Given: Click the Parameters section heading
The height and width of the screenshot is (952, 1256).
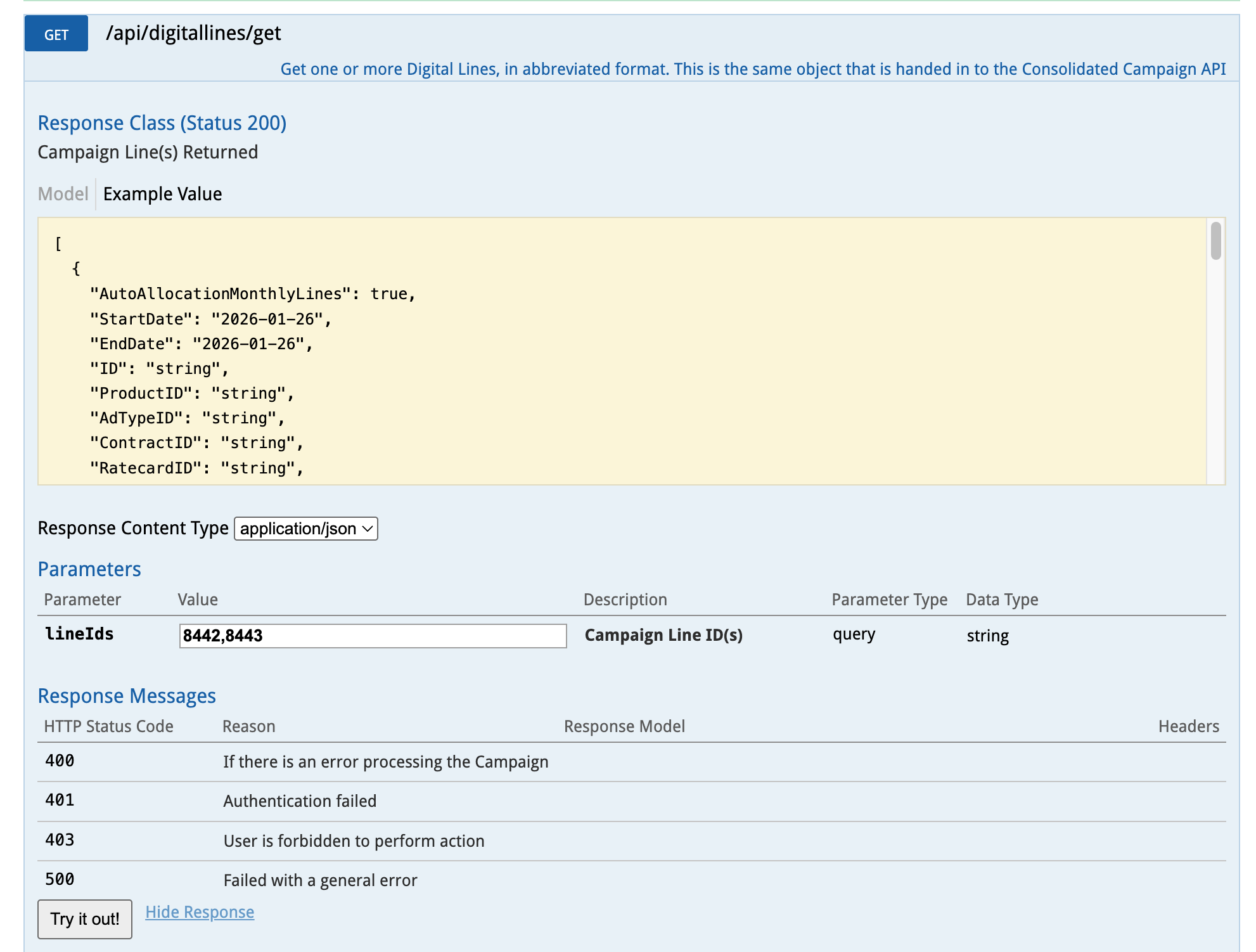Looking at the screenshot, I should tap(89, 569).
